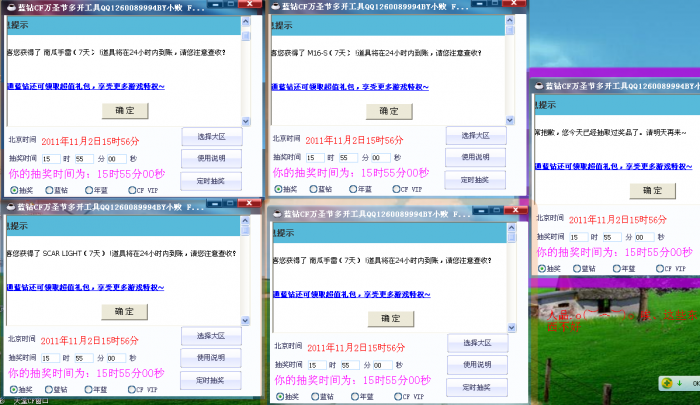This screenshot has height=405, width=700.
Task: Open blue-diamond gift link in M16-S window
Action: click(350, 87)
